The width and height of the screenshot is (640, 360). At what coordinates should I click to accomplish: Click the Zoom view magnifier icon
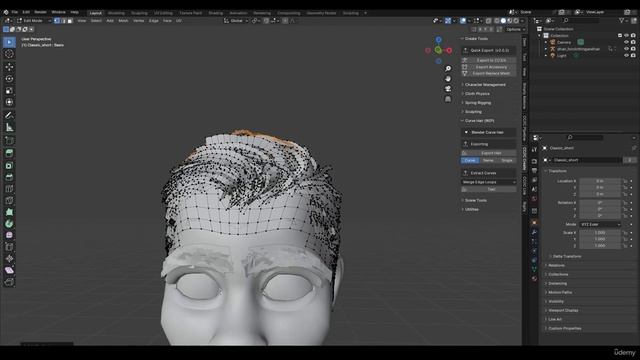[x=448, y=69]
